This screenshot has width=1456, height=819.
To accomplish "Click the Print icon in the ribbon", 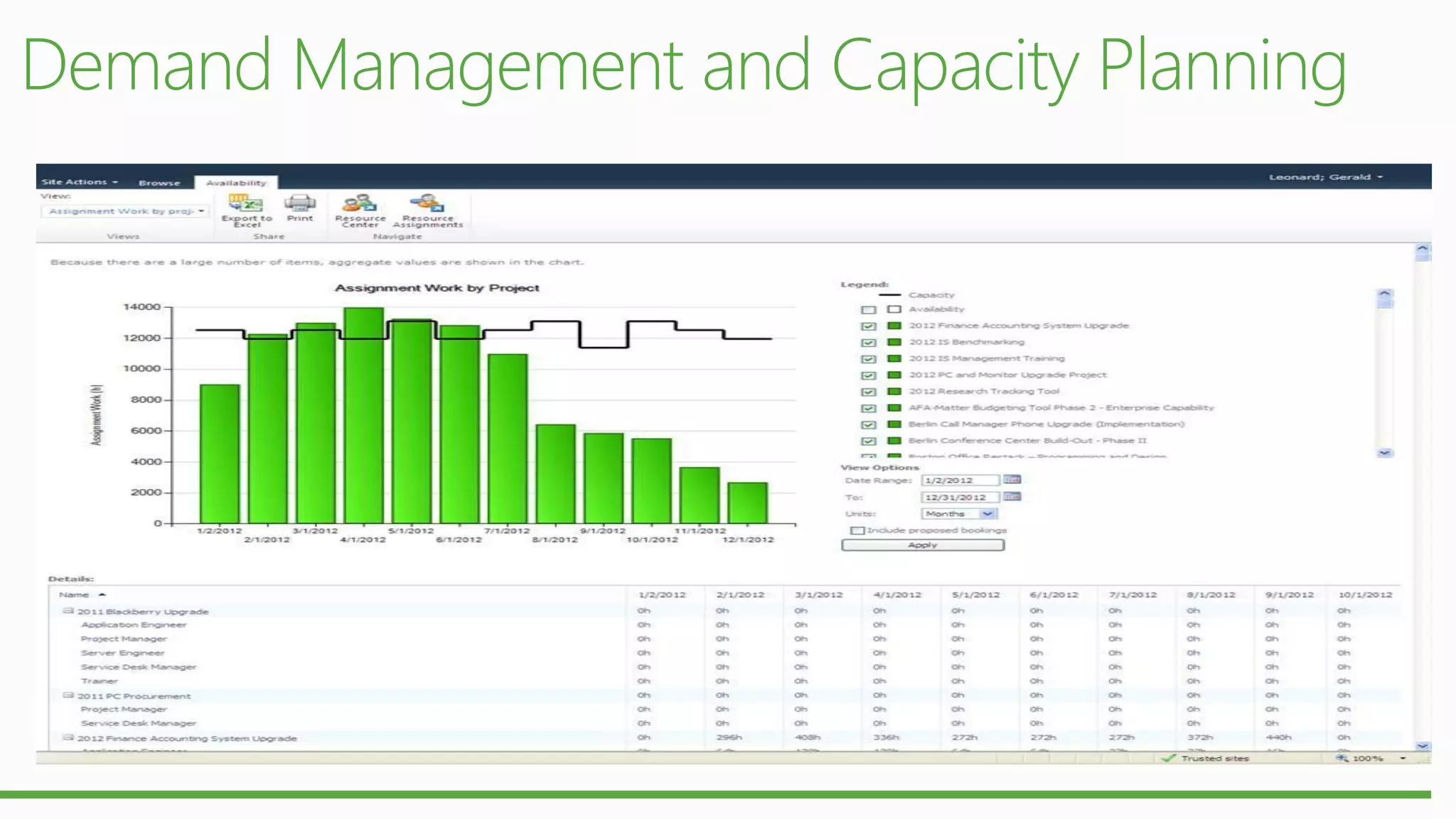I will coord(300,203).
